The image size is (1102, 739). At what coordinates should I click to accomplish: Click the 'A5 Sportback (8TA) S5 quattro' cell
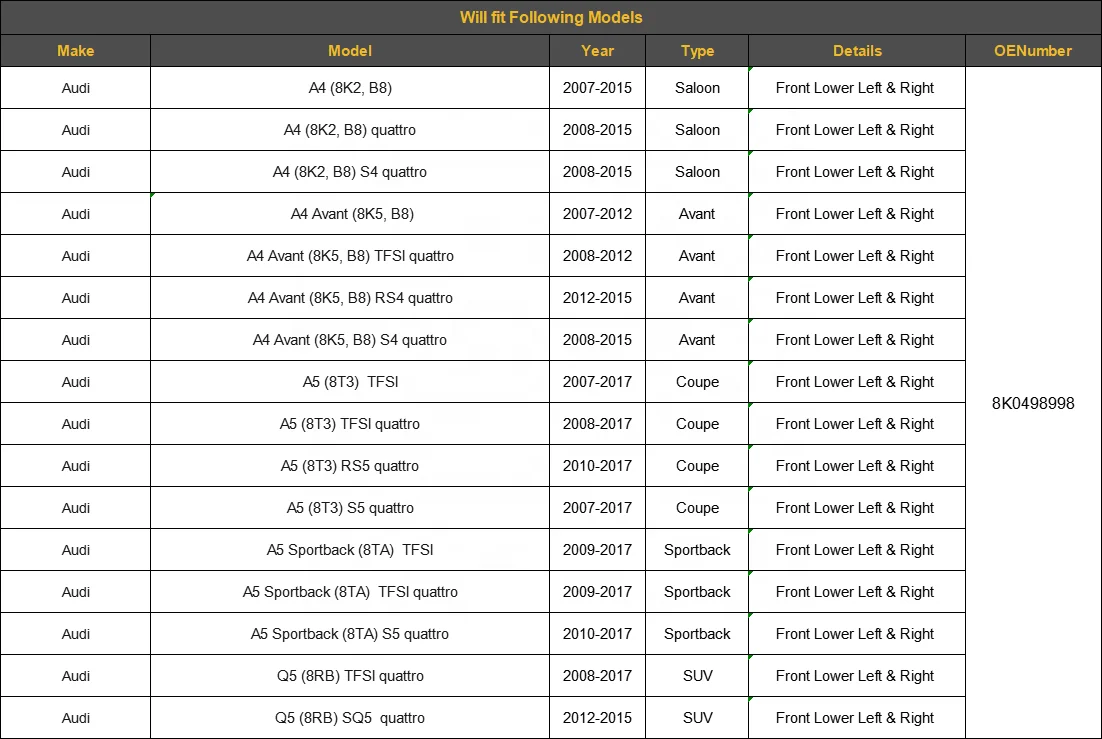(350, 634)
